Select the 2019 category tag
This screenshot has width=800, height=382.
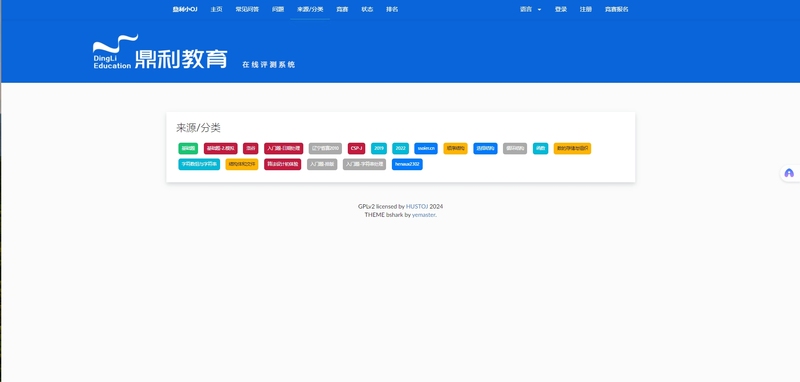[x=379, y=148]
